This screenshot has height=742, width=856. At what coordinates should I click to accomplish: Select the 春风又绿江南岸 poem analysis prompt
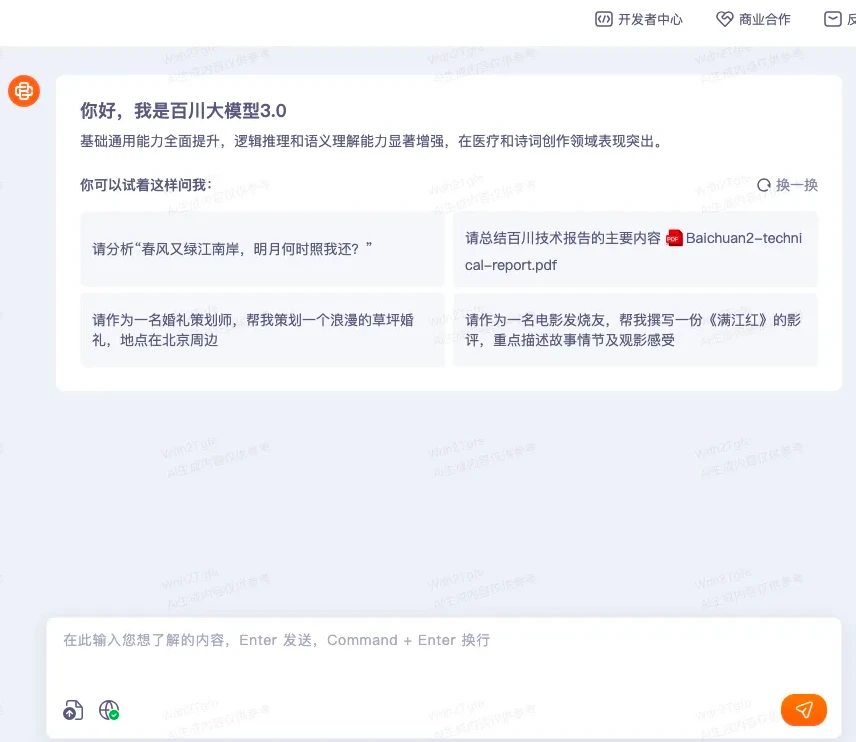click(263, 249)
